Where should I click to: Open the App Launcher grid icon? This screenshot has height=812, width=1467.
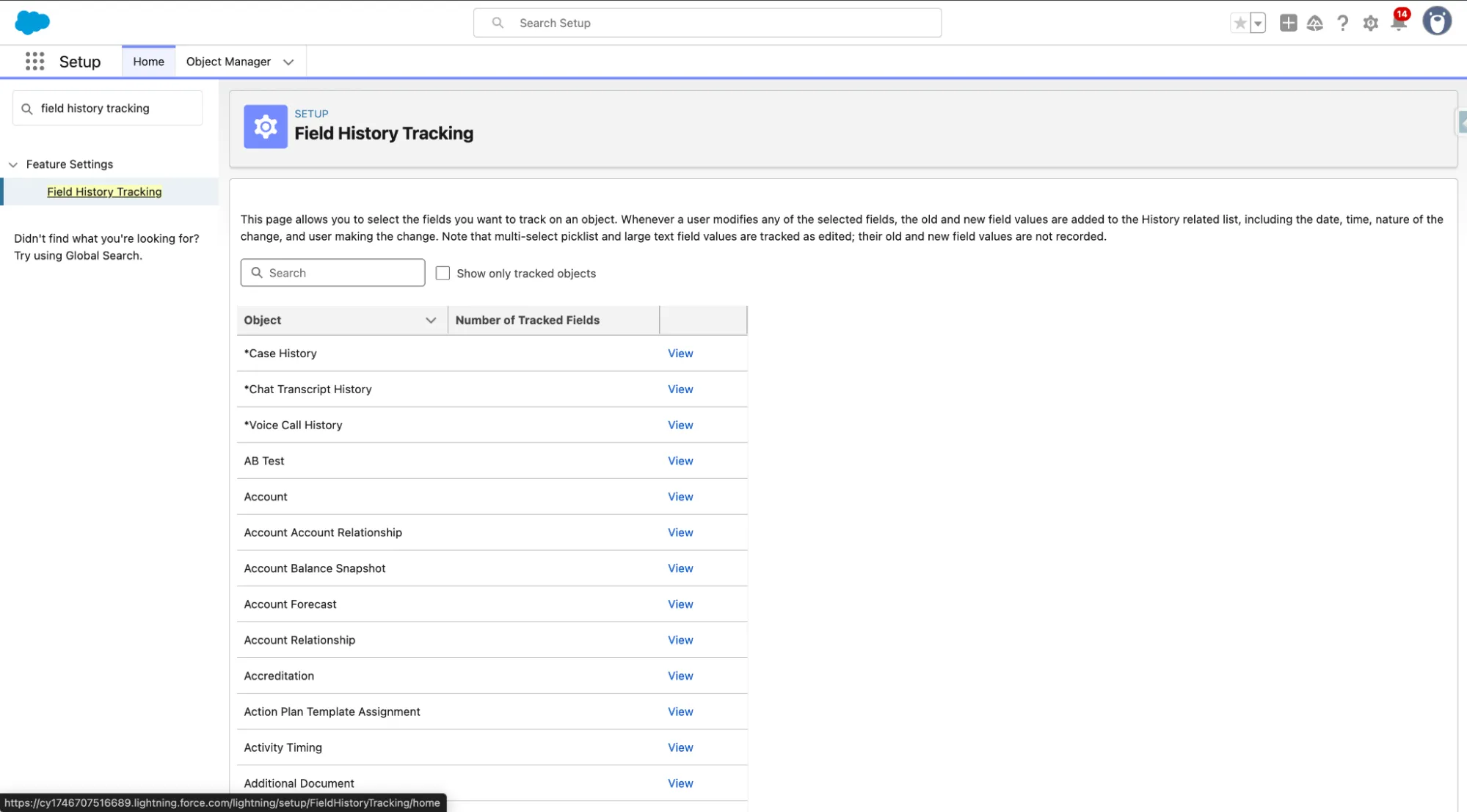pyautogui.click(x=34, y=62)
